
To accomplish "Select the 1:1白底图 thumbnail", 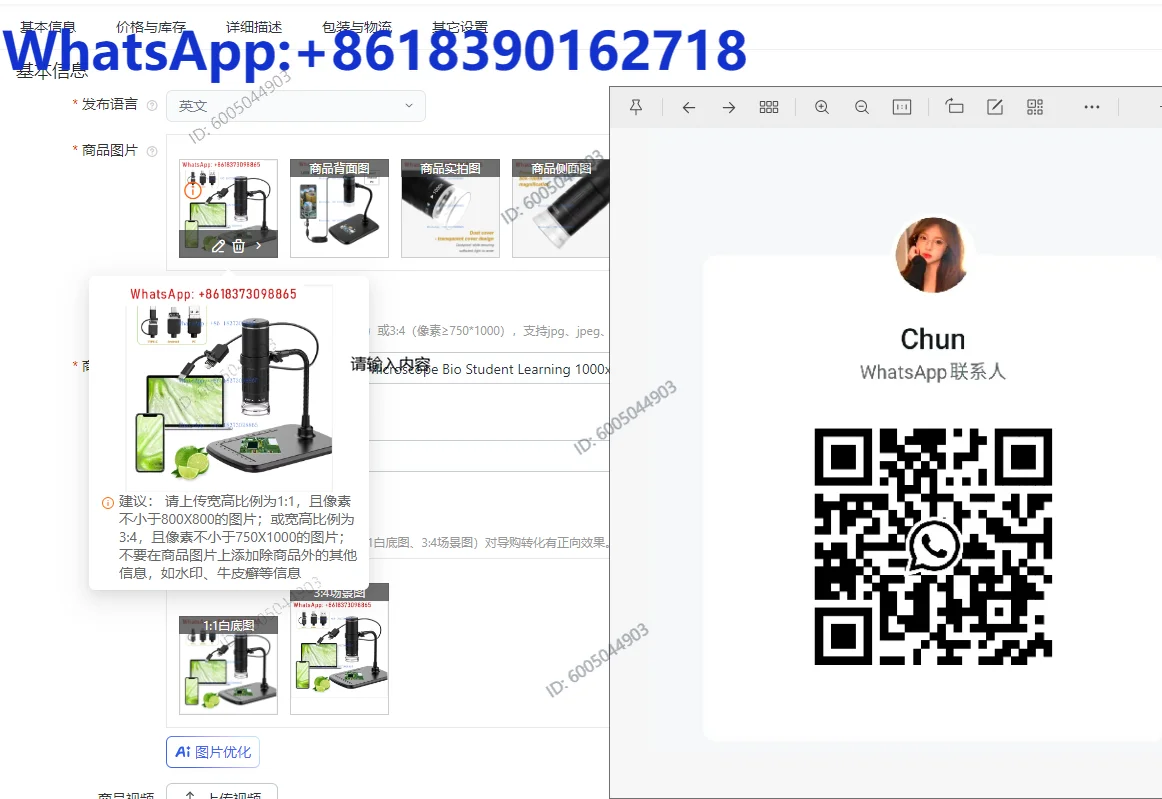I will click(228, 665).
